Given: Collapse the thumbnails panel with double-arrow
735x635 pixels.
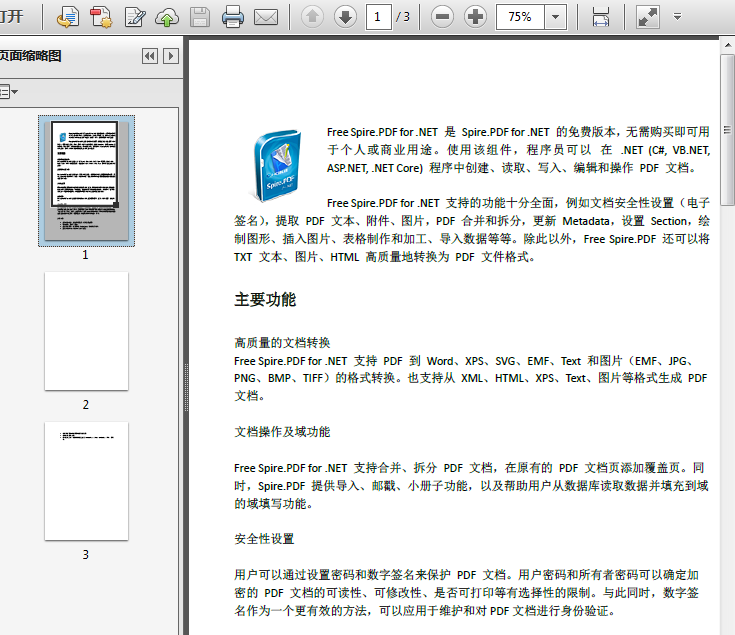Looking at the screenshot, I should pos(150,56).
